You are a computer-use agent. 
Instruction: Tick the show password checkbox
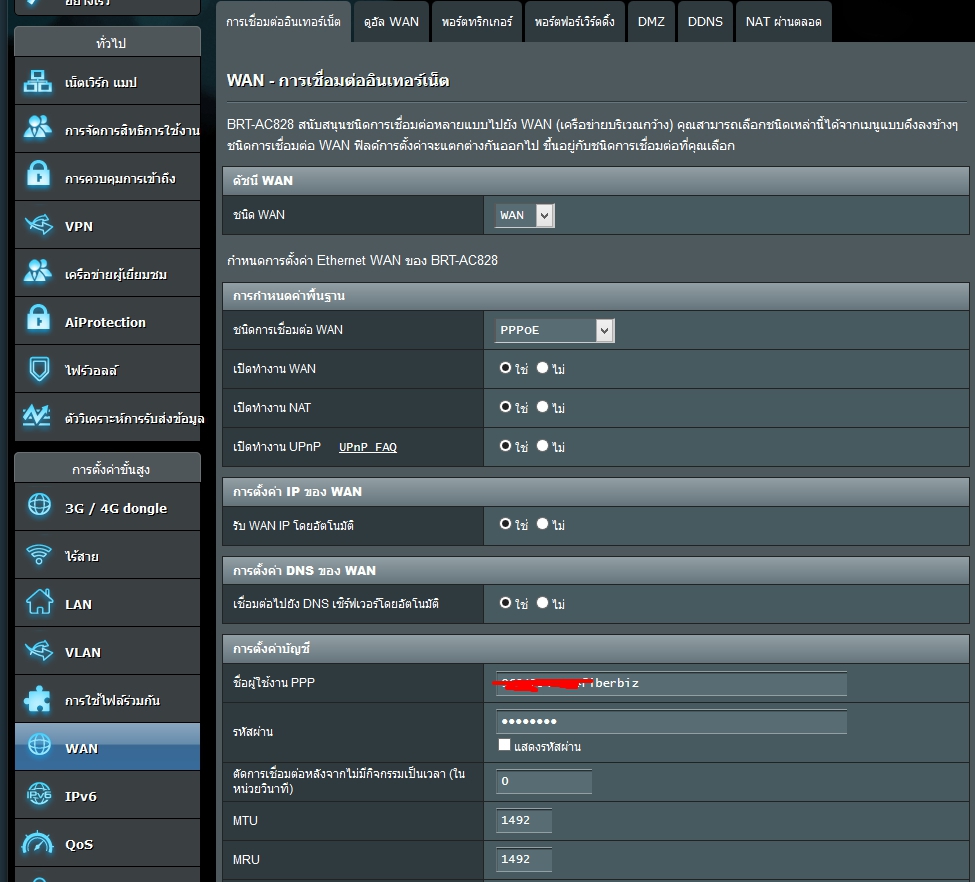504,746
